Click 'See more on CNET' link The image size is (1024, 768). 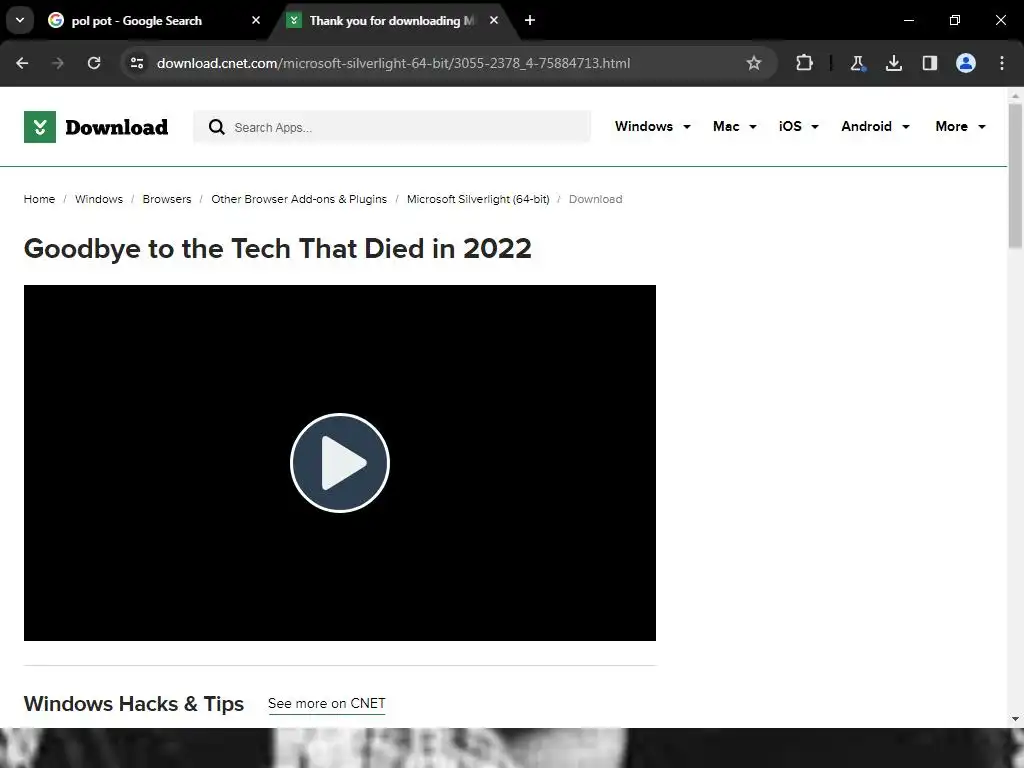coord(327,703)
